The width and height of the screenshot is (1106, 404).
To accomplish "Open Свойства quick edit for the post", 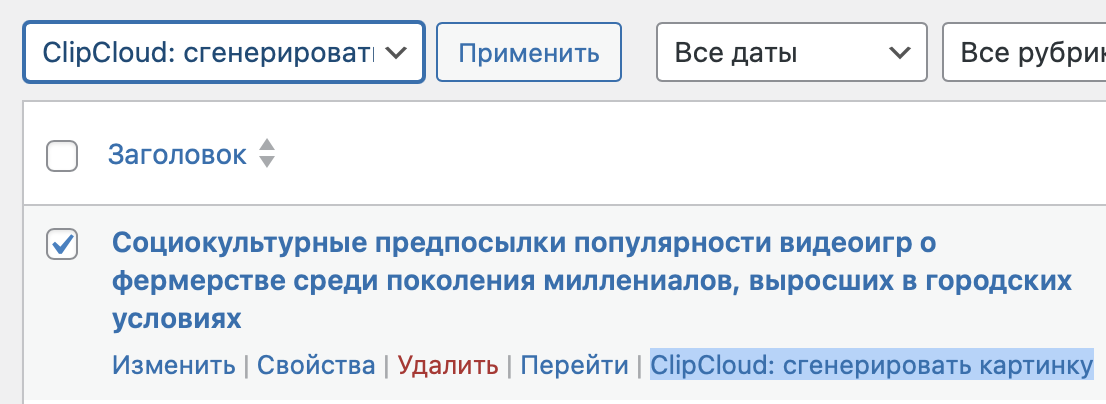I will pos(316,365).
